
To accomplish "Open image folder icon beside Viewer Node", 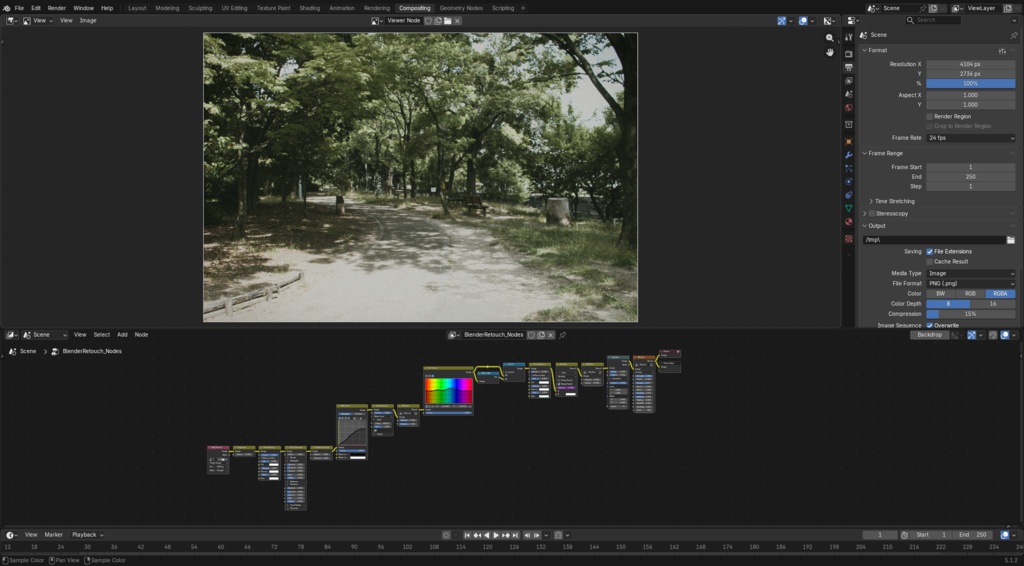I will pyautogui.click(x=447, y=21).
